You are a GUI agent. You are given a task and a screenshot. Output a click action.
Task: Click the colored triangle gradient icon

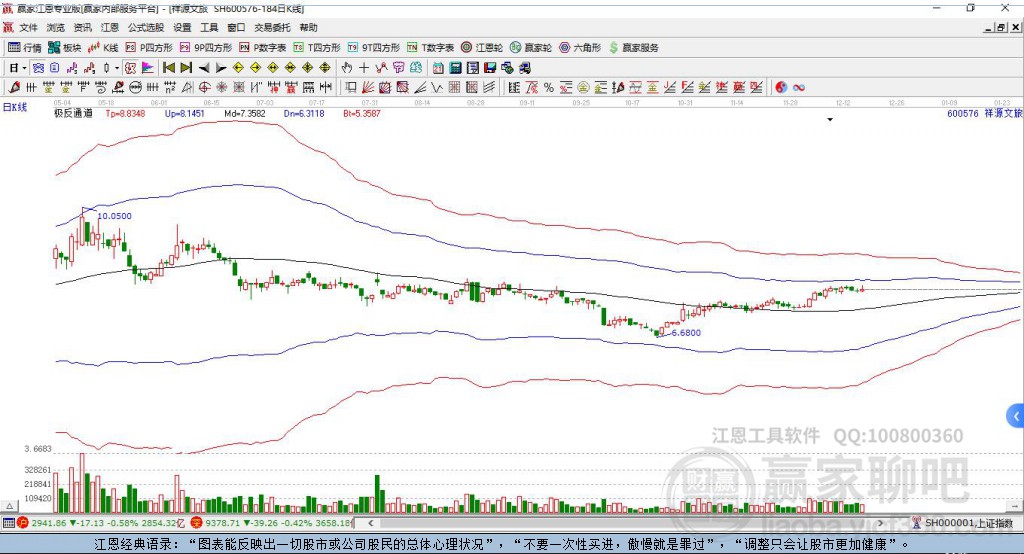(x=148, y=67)
